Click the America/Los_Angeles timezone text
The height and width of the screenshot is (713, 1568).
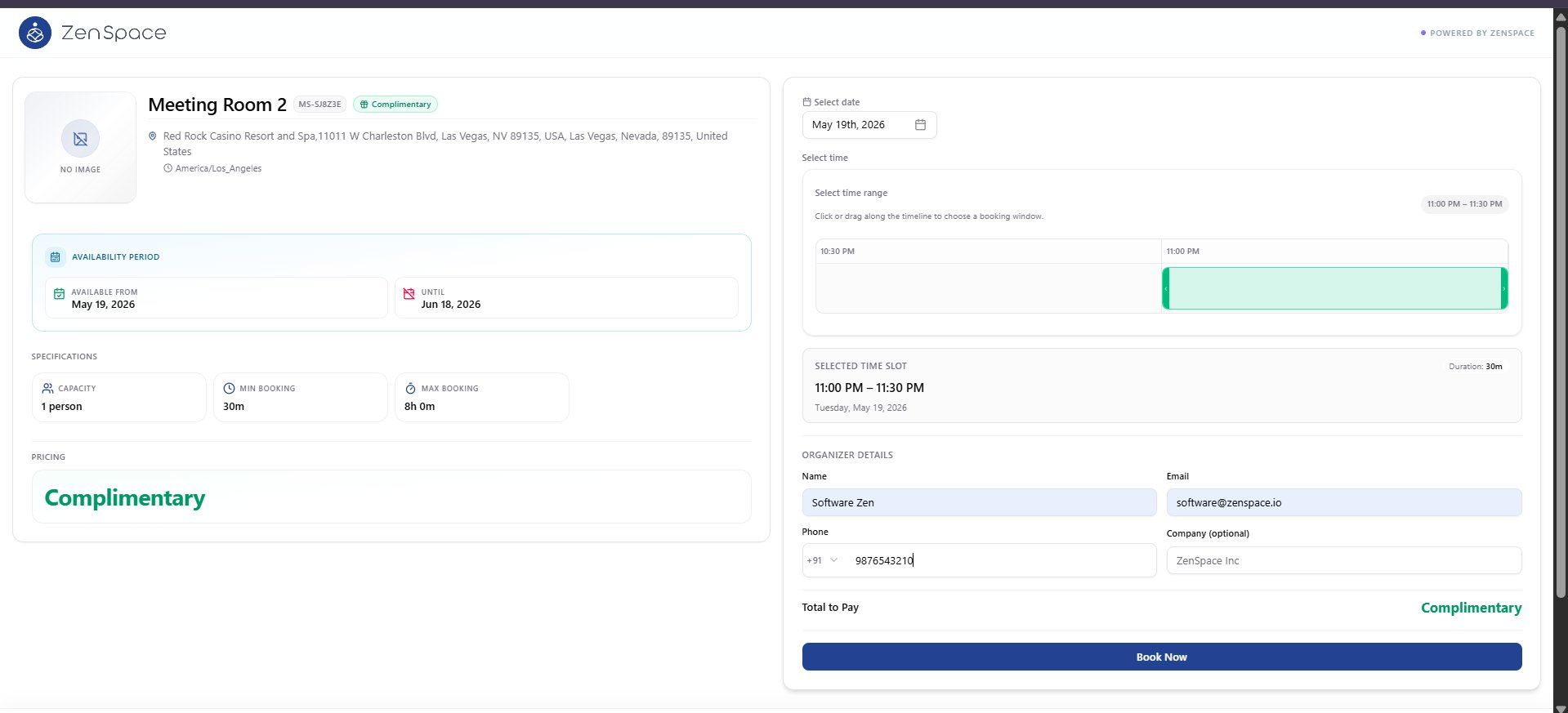tap(218, 168)
